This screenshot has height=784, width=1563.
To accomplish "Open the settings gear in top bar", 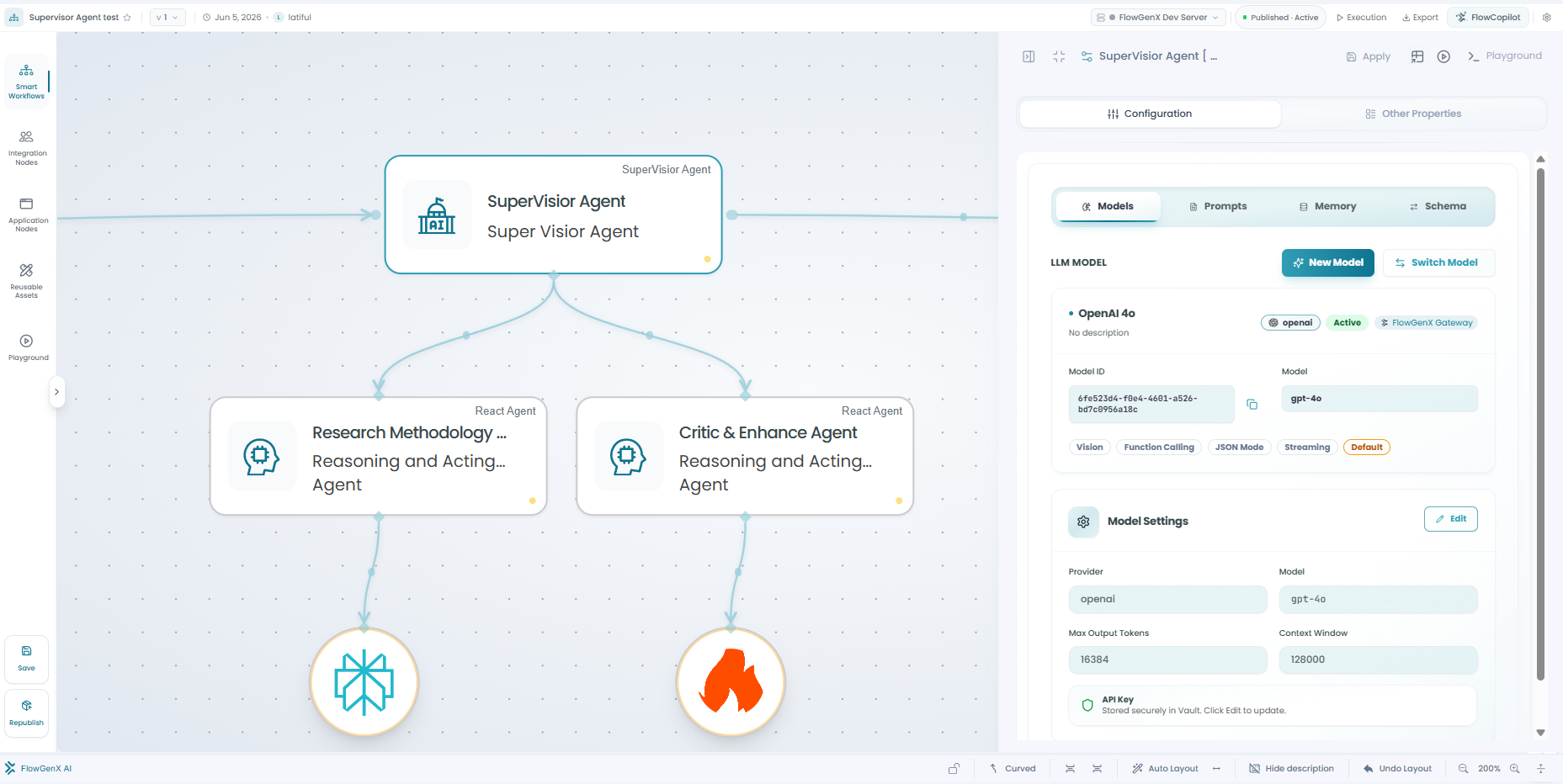I will click(1546, 18).
